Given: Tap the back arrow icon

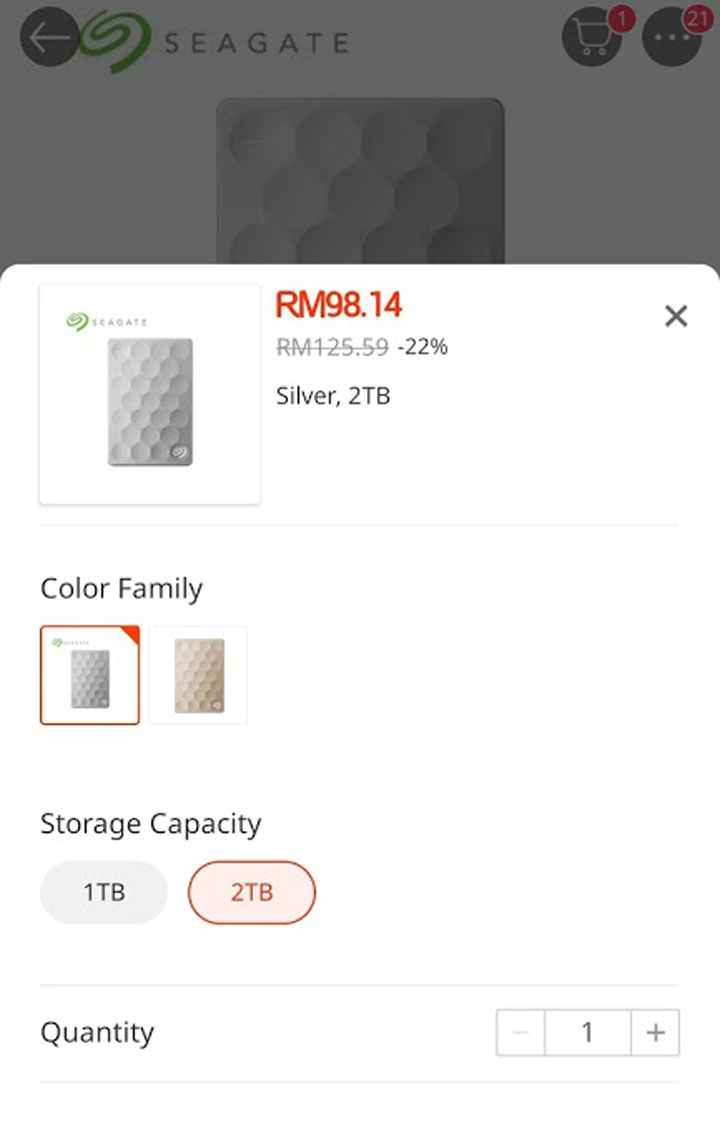Looking at the screenshot, I should 48,37.
